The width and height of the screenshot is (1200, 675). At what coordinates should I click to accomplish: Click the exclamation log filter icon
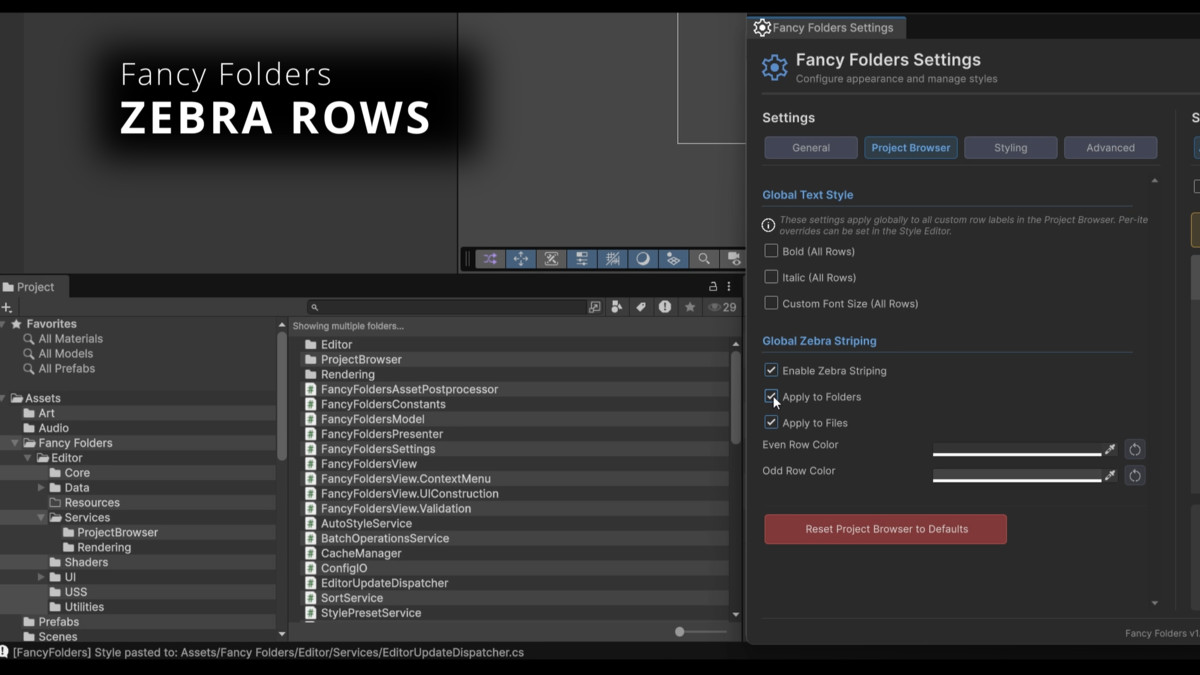(665, 307)
